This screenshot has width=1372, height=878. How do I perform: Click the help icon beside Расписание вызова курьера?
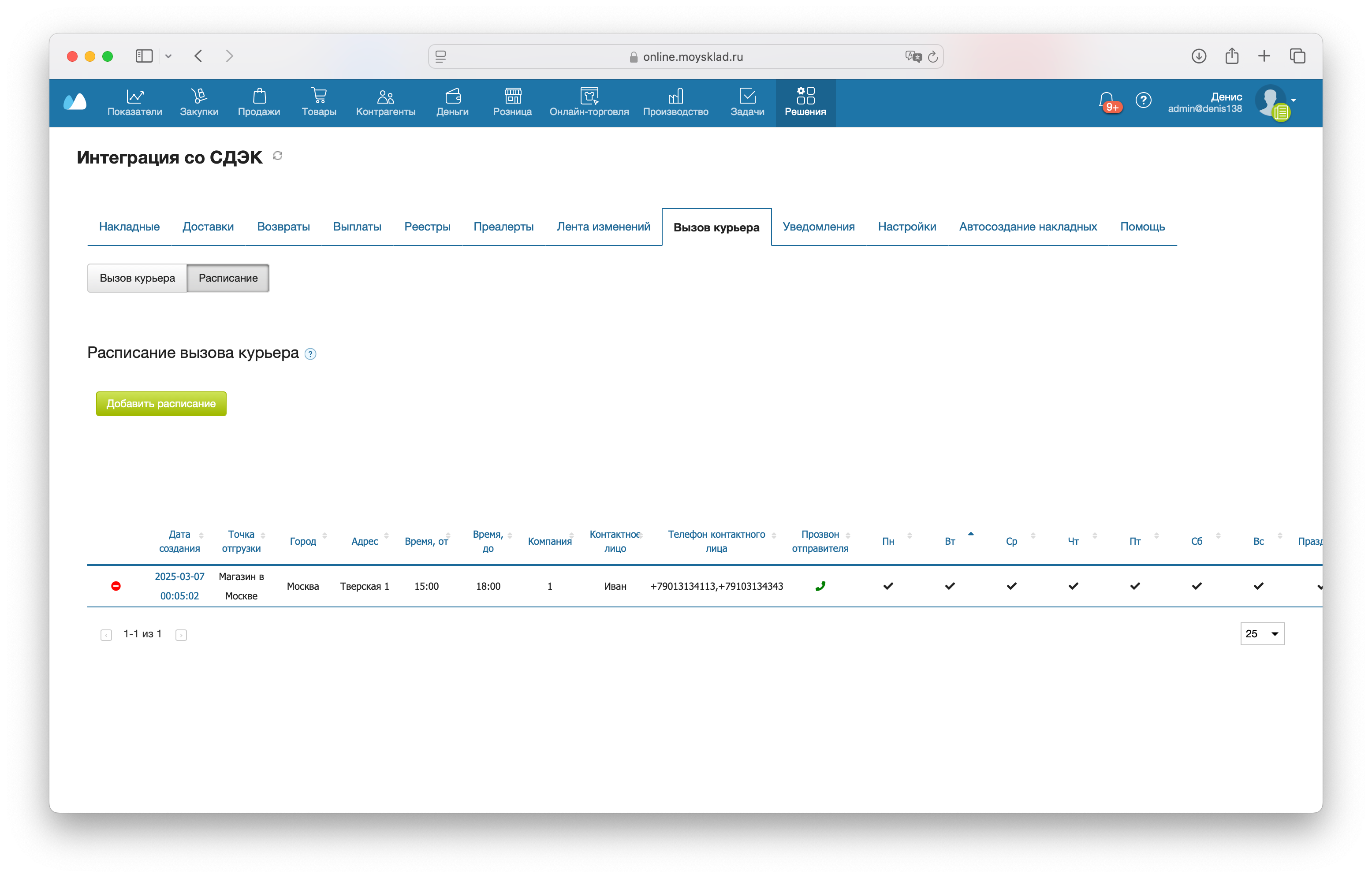(x=310, y=354)
